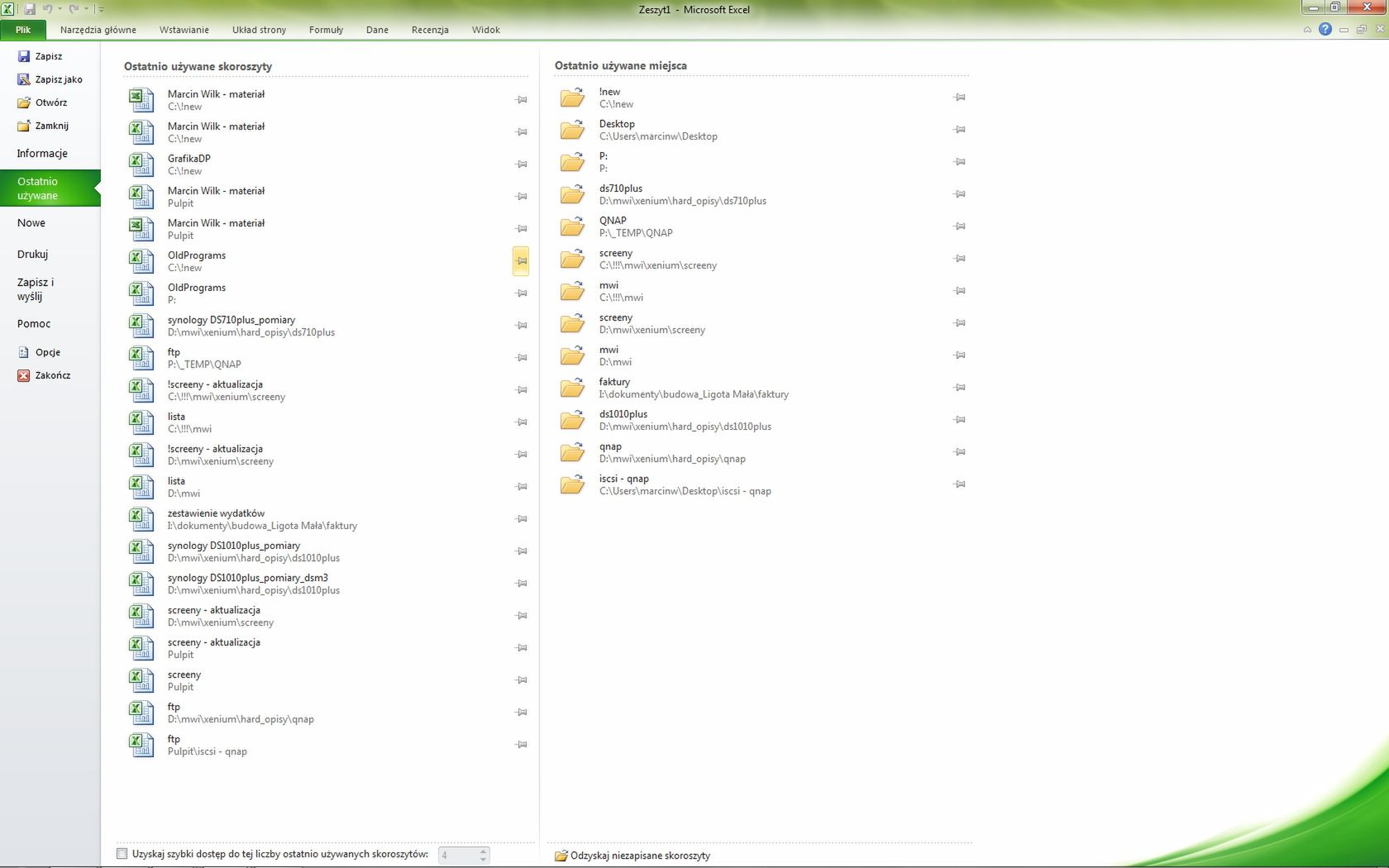The height and width of the screenshot is (868, 1389).
Task: Click the Odzyskaj niezapisane skoroszyty folder icon
Action: click(x=561, y=856)
